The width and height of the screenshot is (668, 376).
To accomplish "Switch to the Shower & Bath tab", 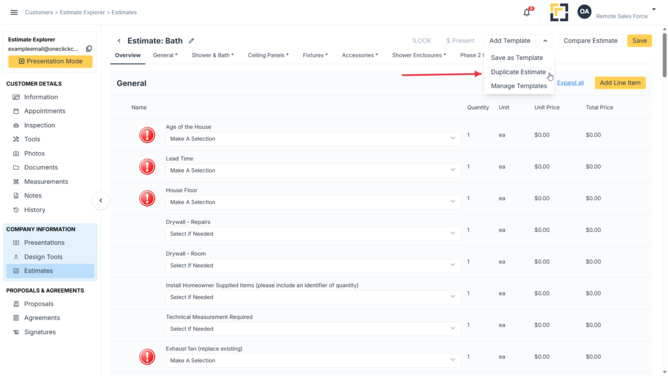I will pyautogui.click(x=213, y=55).
